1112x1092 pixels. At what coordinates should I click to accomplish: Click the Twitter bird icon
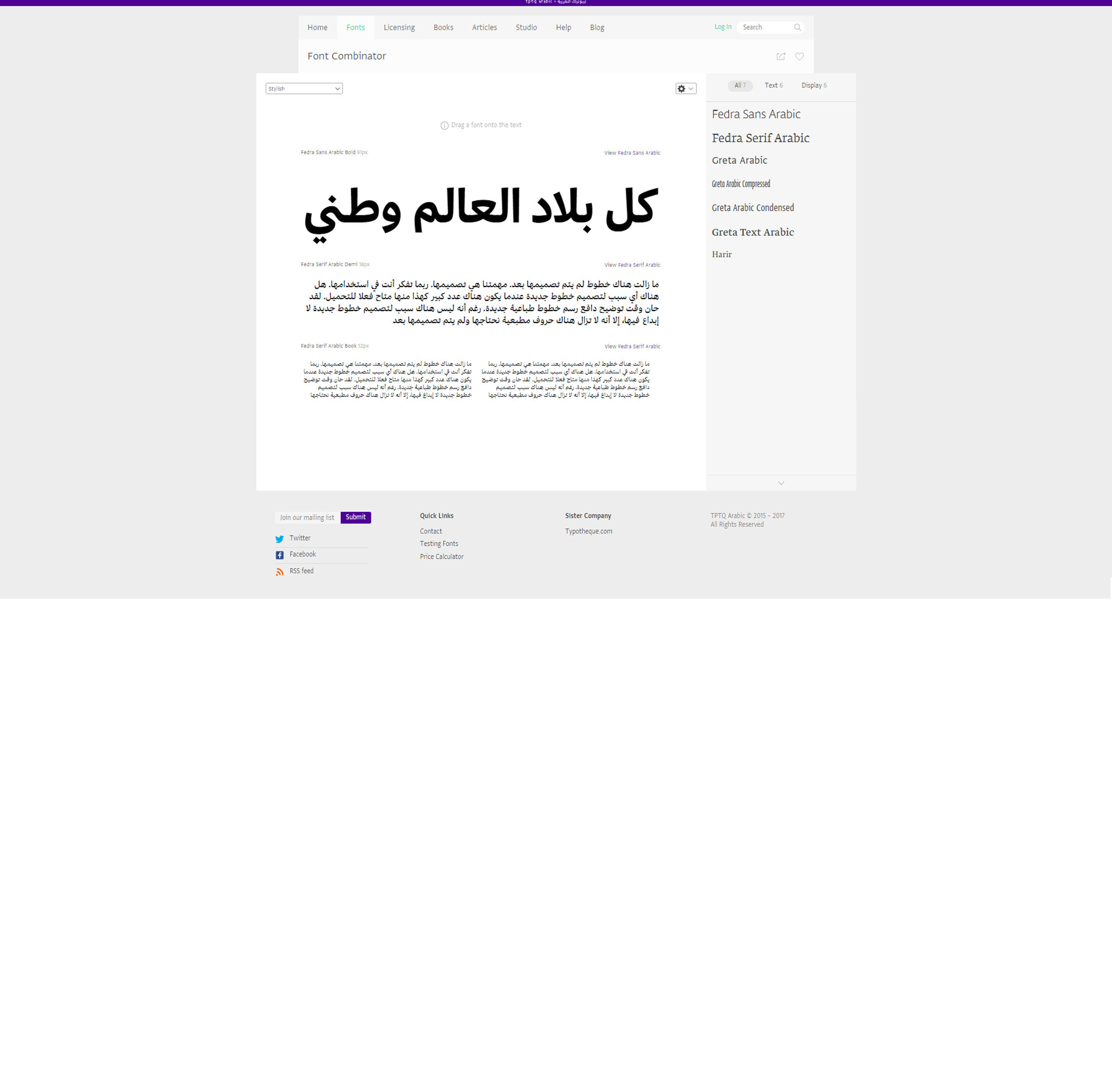(x=279, y=539)
